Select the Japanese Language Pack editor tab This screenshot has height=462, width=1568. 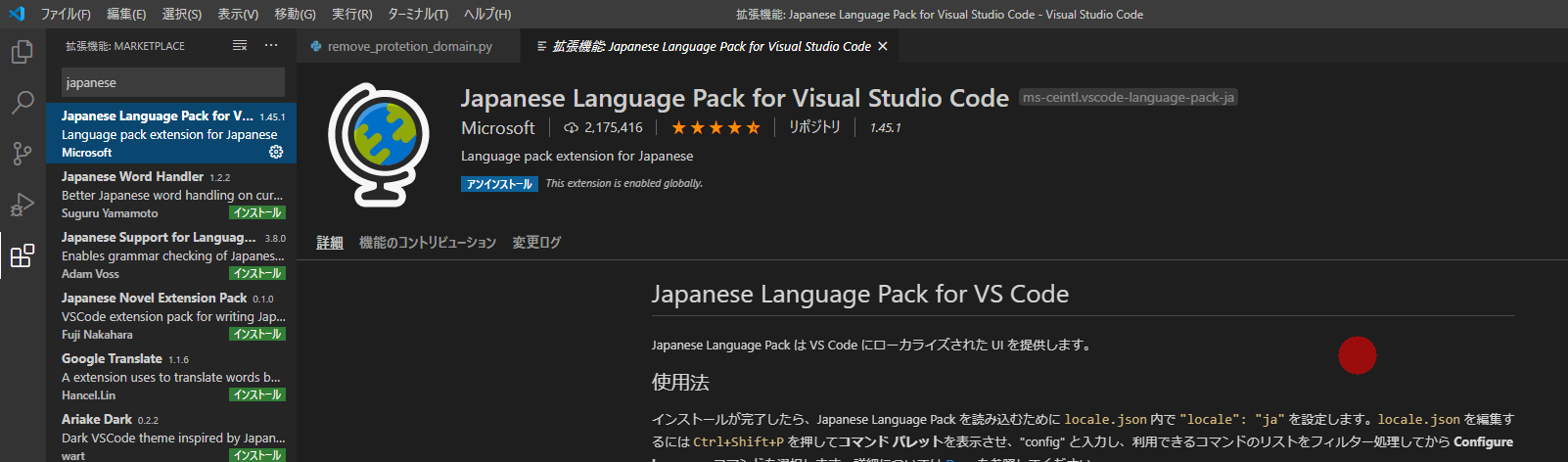712,46
